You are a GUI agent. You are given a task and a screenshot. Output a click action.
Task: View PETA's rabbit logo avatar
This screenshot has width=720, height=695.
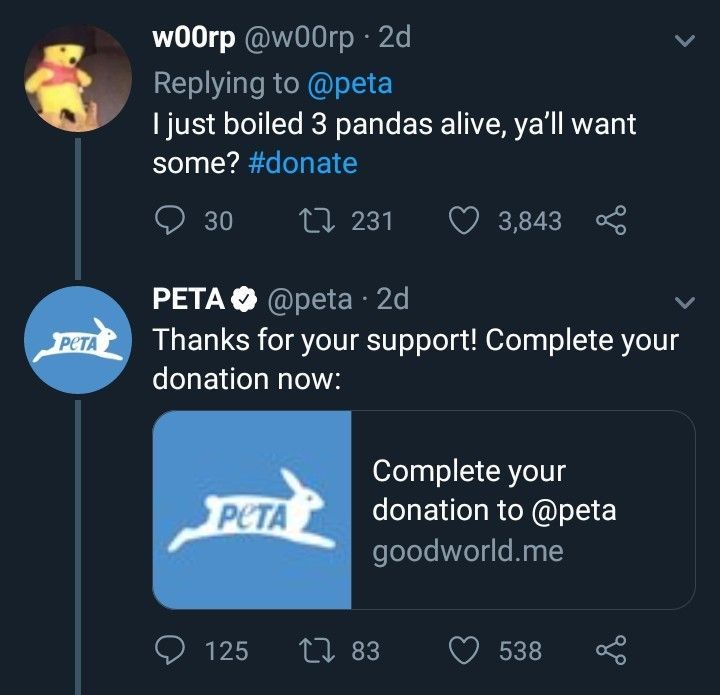[78, 339]
